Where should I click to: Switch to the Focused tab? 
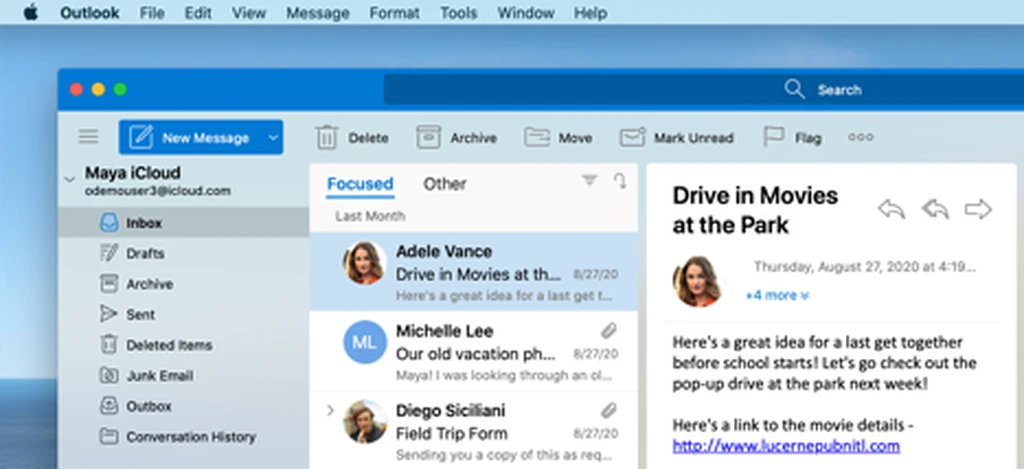360,184
